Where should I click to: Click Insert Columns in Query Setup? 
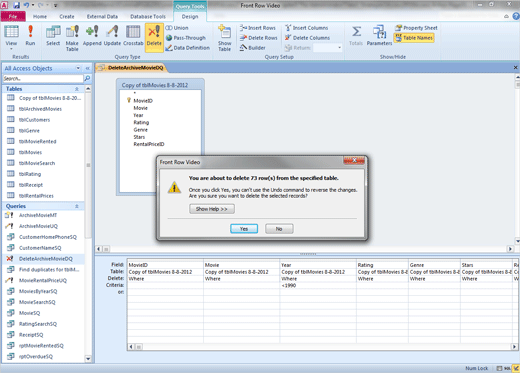click(306, 28)
